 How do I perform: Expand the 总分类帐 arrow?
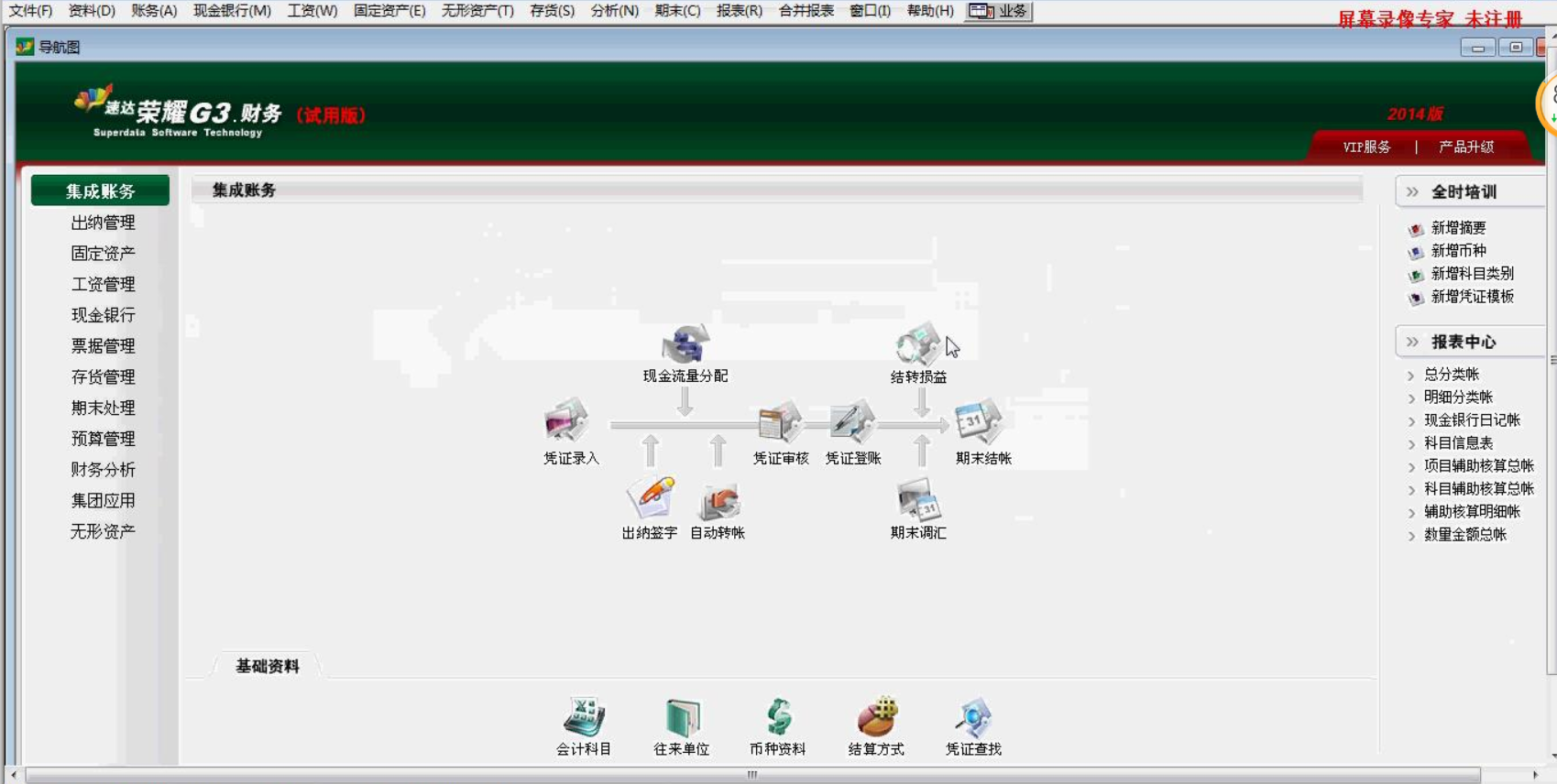1411,376
